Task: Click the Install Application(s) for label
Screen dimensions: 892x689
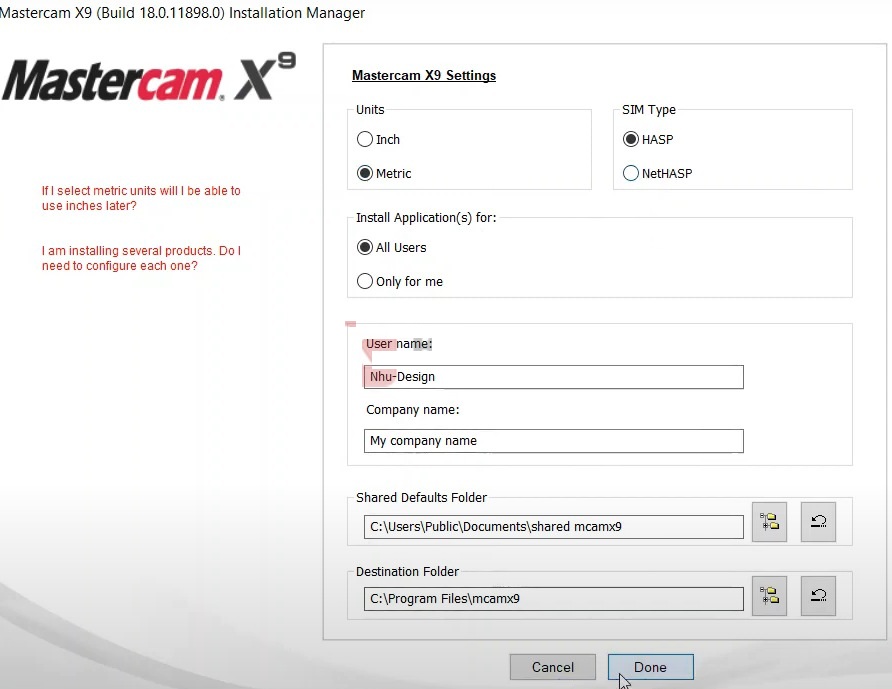Action: pos(426,217)
